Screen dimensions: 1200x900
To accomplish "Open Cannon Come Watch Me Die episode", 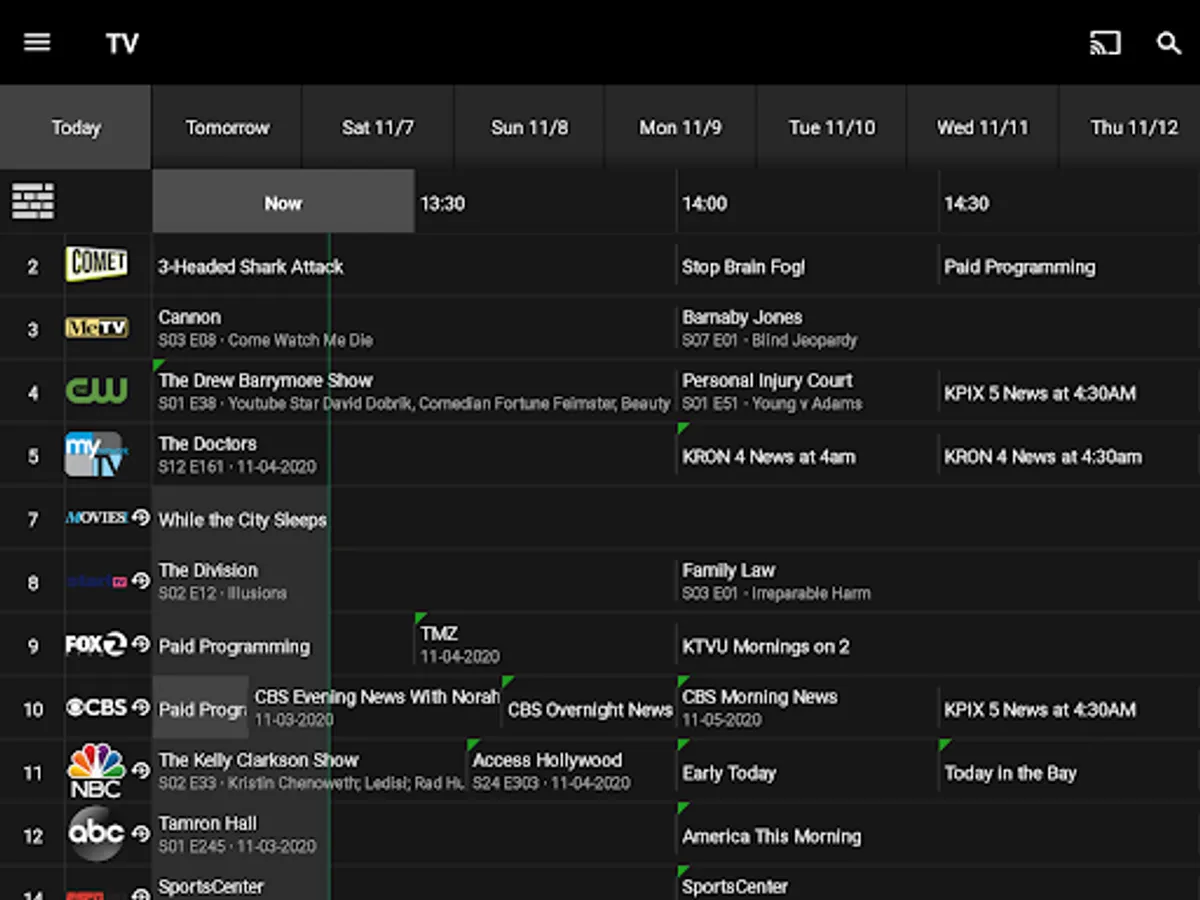I will click(x=414, y=329).
